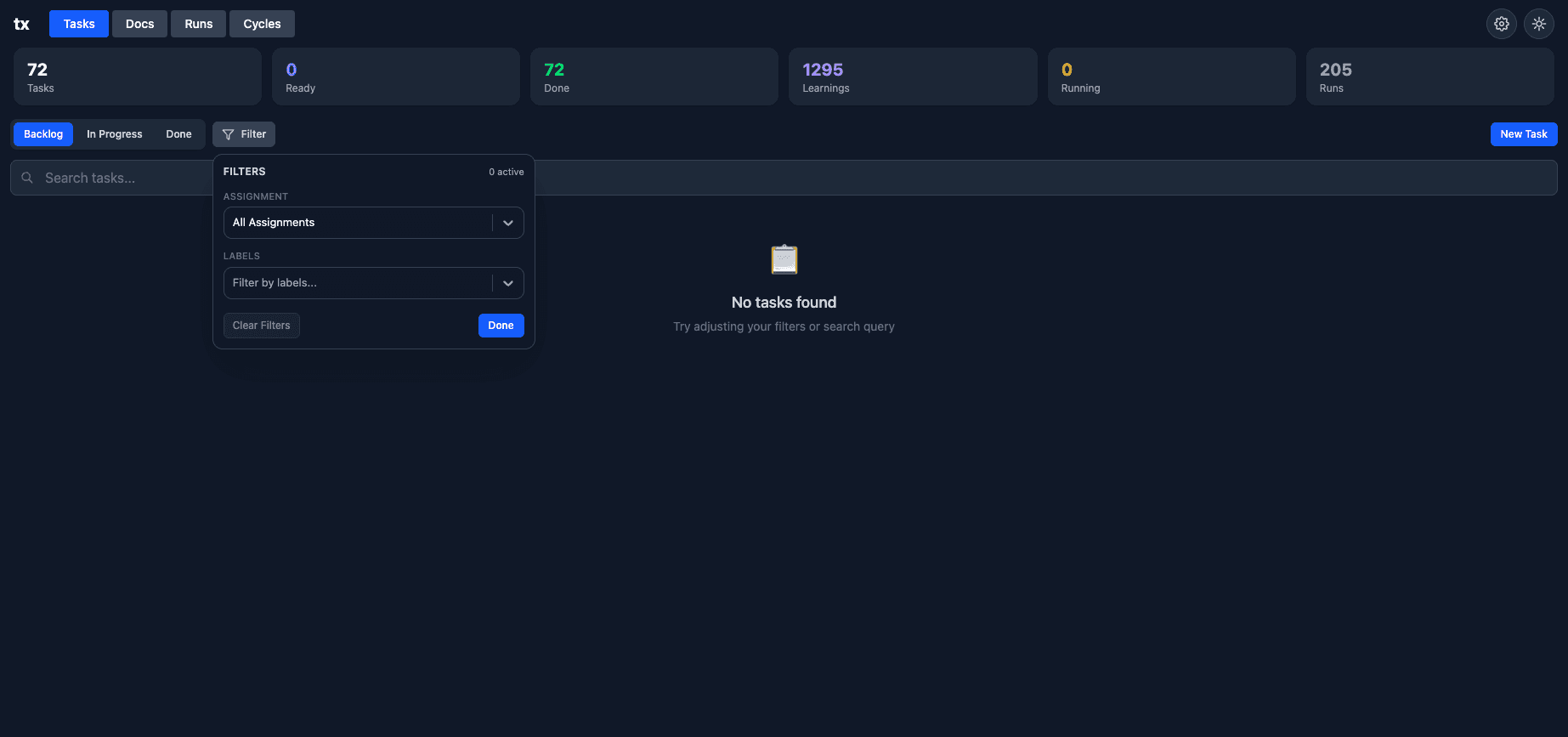Toggle light theme with sun icon
The width and height of the screenshot is (1568, 737).
pos(1539,24)
